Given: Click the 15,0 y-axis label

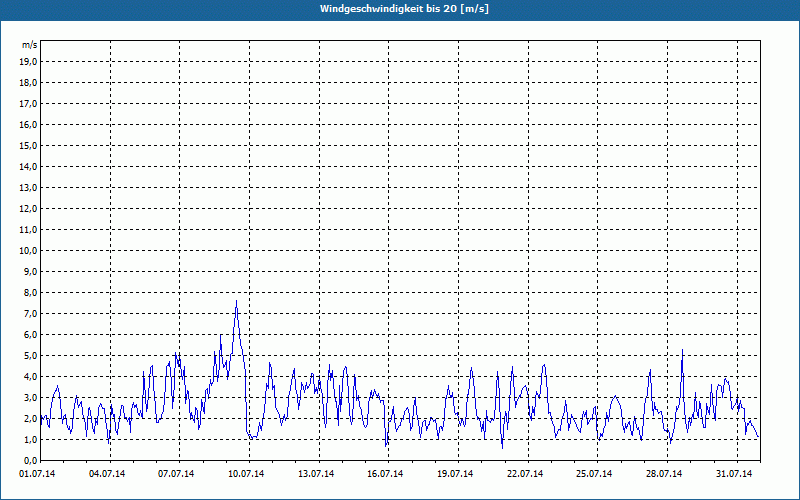Looking at the screenshot, I should [28, 145].
